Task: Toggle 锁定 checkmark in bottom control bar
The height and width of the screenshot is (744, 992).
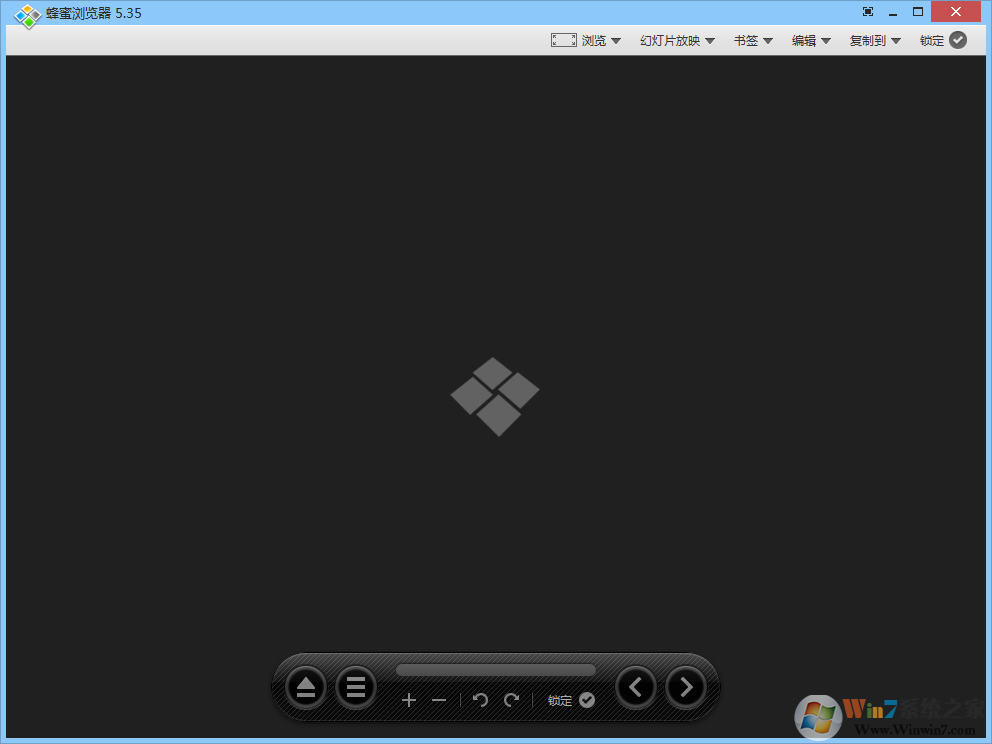Action: 587,700
